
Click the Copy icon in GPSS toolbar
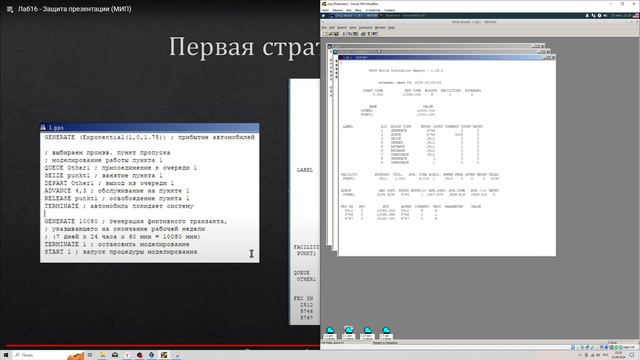(x=349, y=34)
